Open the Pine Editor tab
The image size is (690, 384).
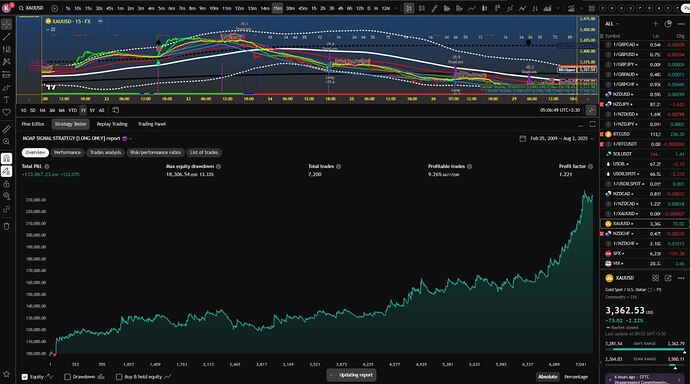point(33,124)
